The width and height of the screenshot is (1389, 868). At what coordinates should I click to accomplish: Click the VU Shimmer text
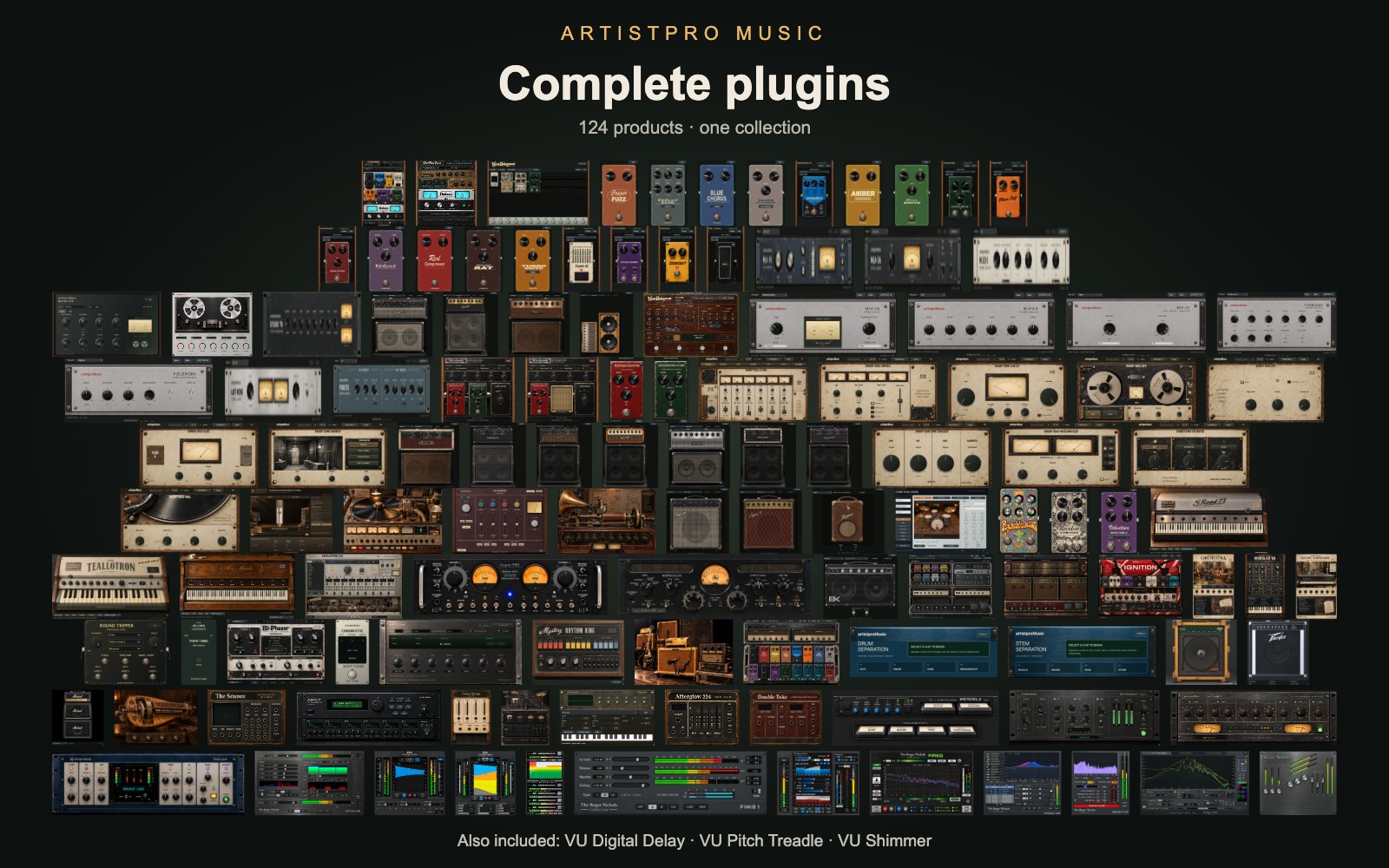pyautogui.click(x=885, y=840)
